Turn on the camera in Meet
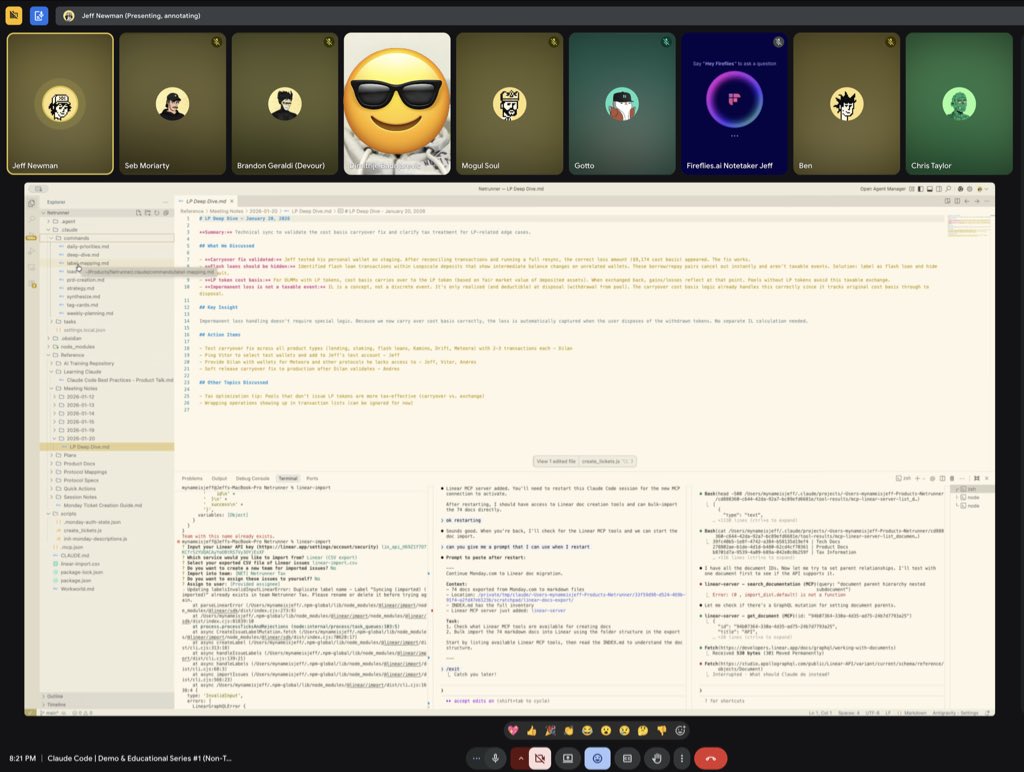Viewport: 1024px width, 772px height. pos(539,758)
